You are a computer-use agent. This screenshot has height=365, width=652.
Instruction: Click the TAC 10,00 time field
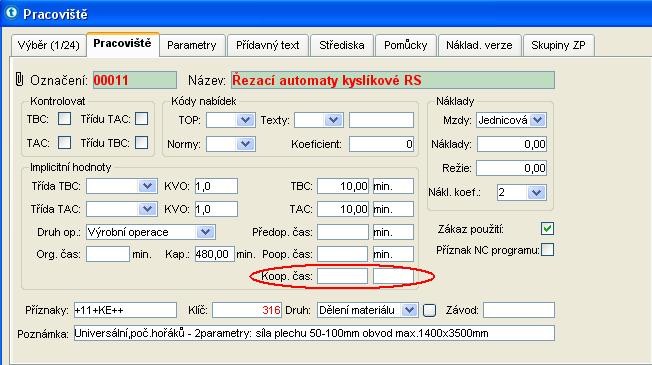click(343, 209)
